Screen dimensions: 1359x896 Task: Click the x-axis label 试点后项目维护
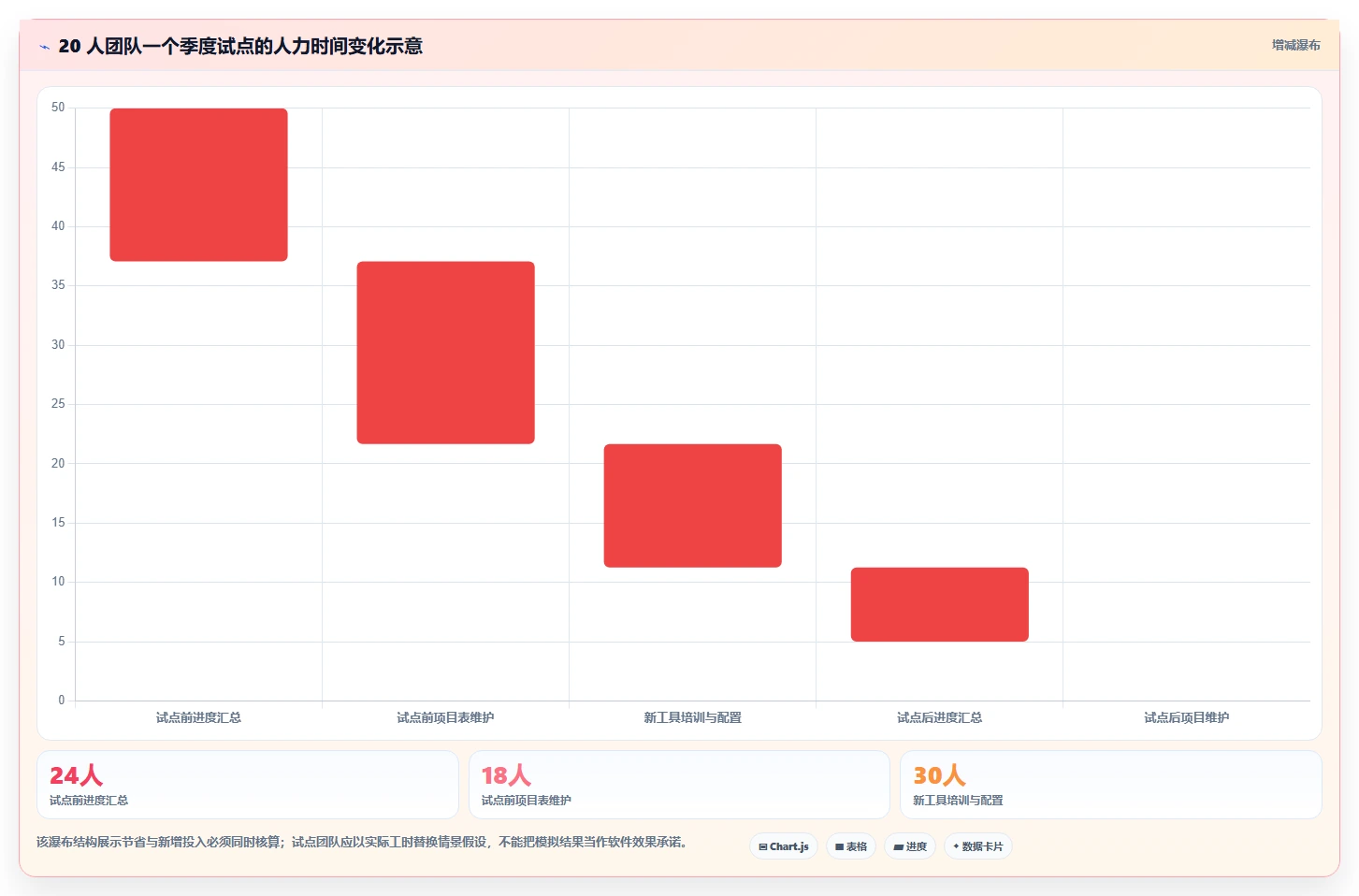pyautogui.click(x=1186, y=717)
